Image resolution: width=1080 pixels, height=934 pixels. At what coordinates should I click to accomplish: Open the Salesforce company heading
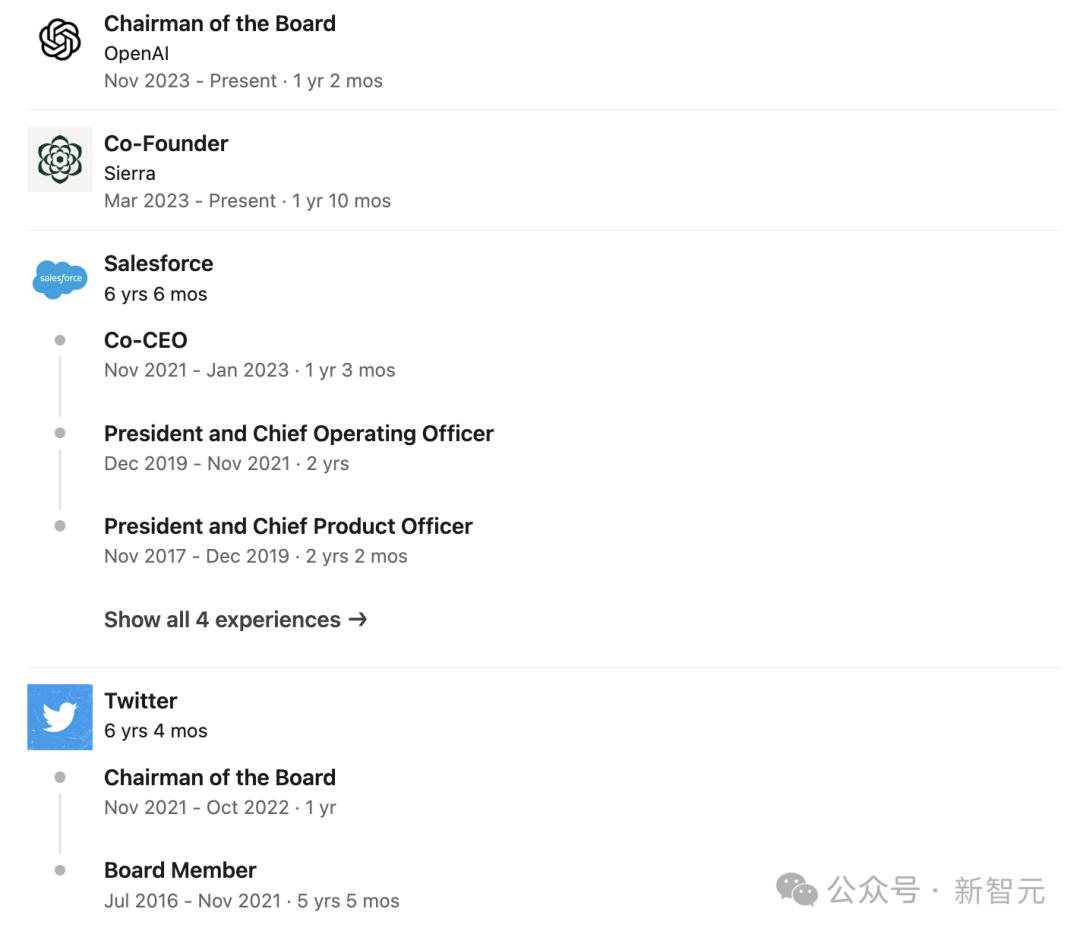pos(159,264)
